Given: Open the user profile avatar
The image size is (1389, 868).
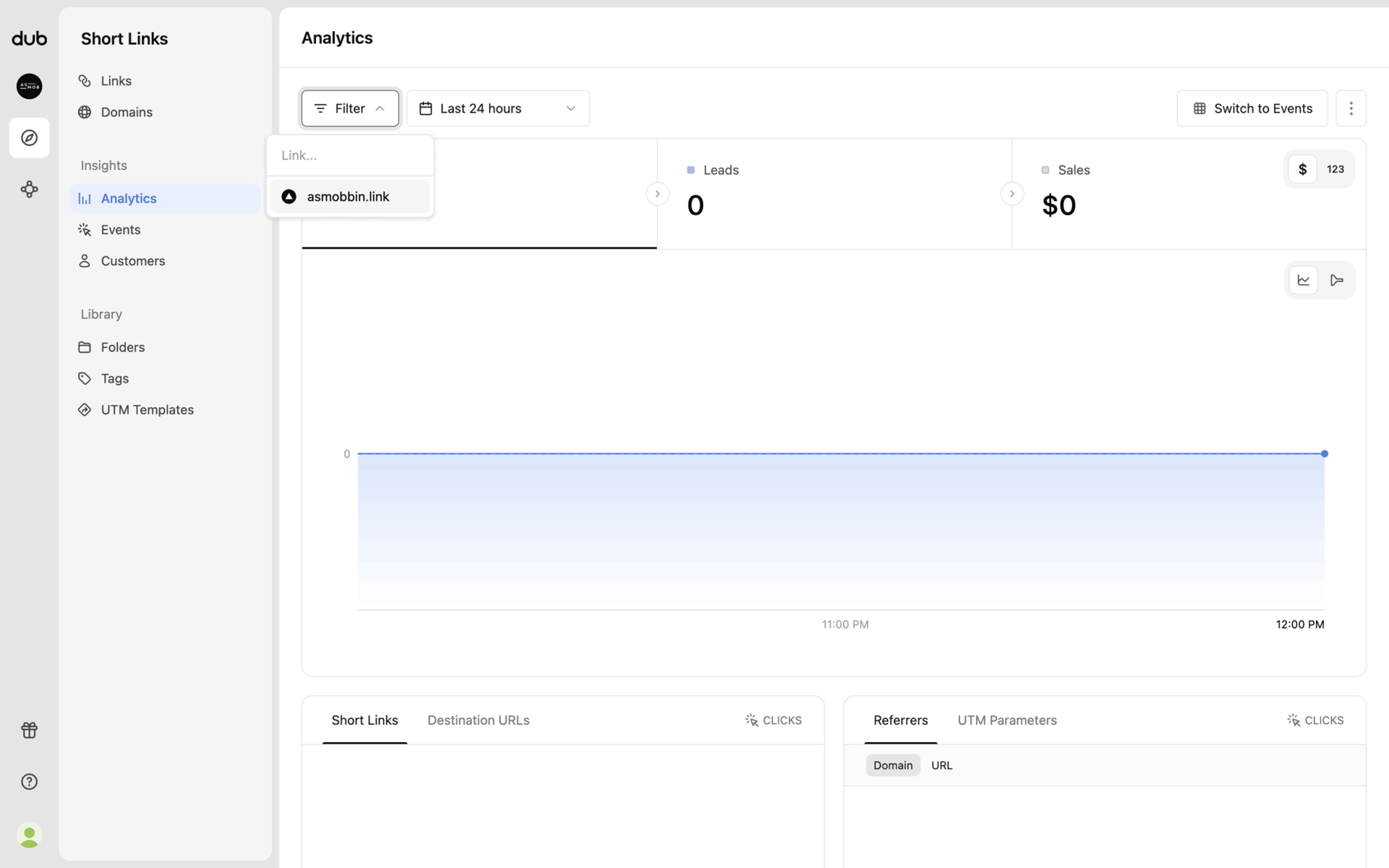Looking at the screenshot, I should [x=29, y=835].
